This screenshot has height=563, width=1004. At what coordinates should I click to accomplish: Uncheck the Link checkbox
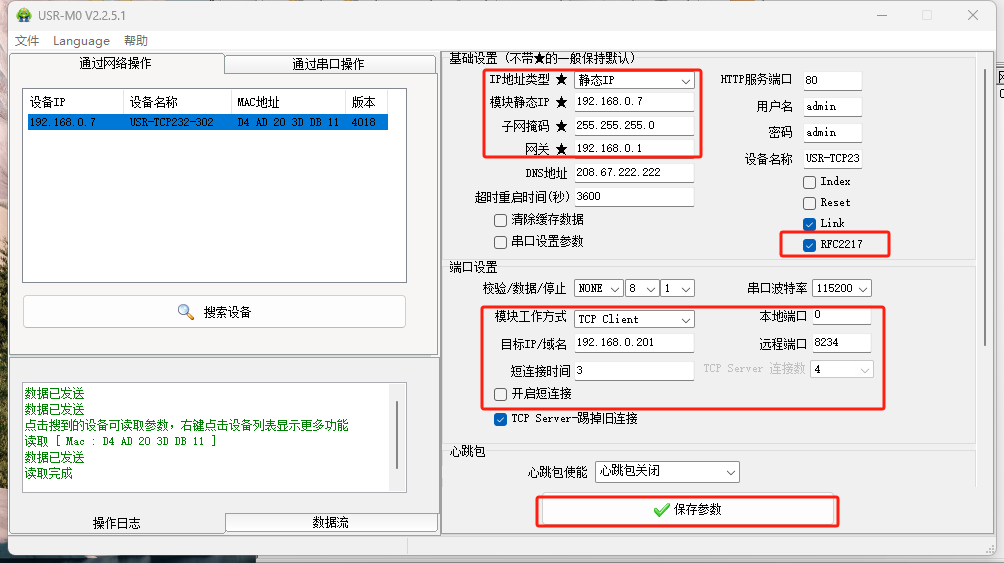809,224
